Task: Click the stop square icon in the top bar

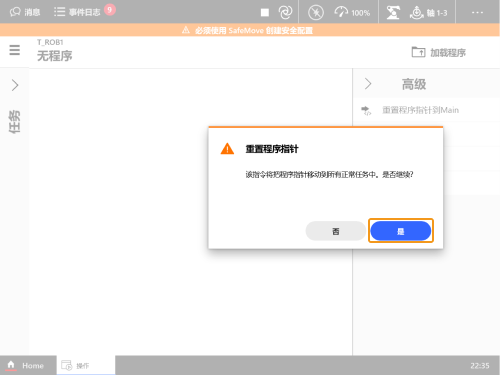Action: pyautogui.click(x=265, y=13)
